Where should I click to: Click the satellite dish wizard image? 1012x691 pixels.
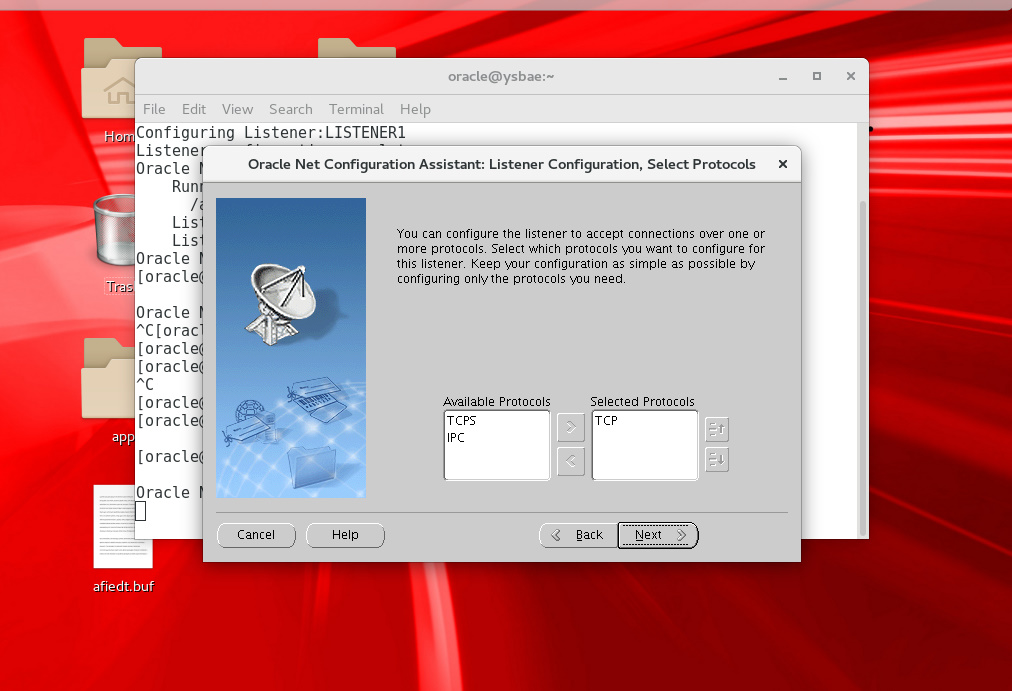(291, 348)
